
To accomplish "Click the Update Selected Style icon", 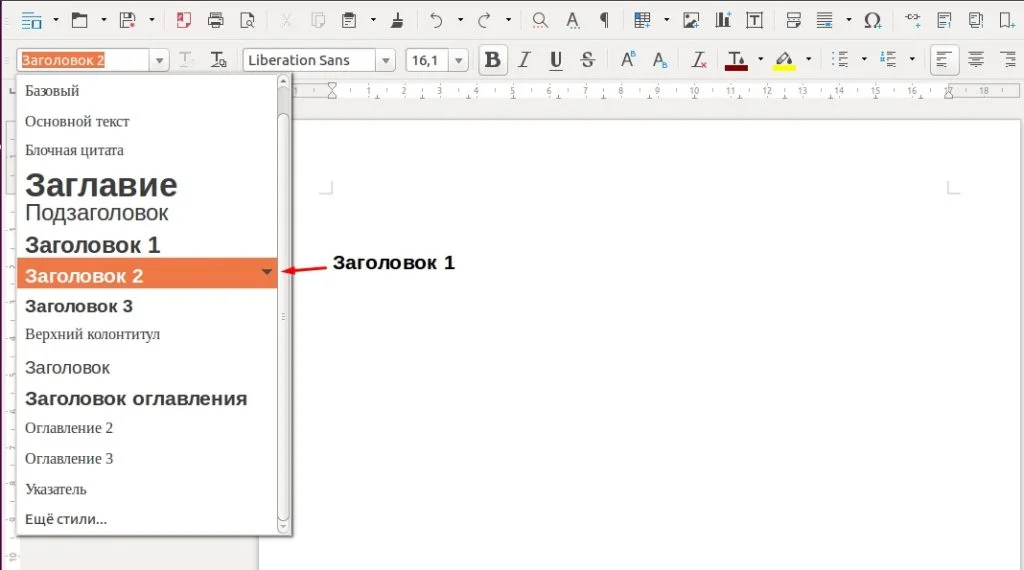I will click(186, 60).
